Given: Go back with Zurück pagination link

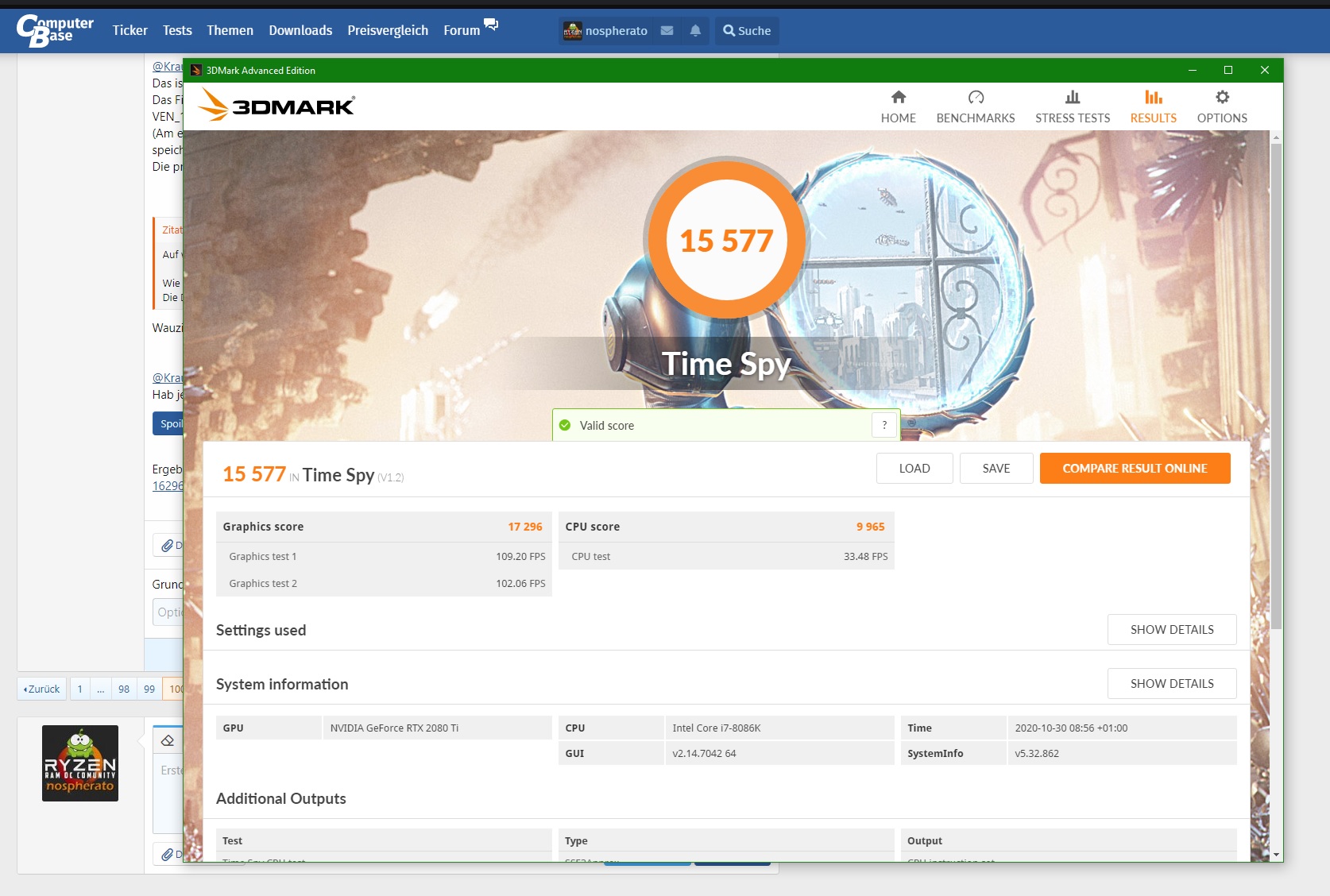Looking at the screenshot, I should coord(42,689).
